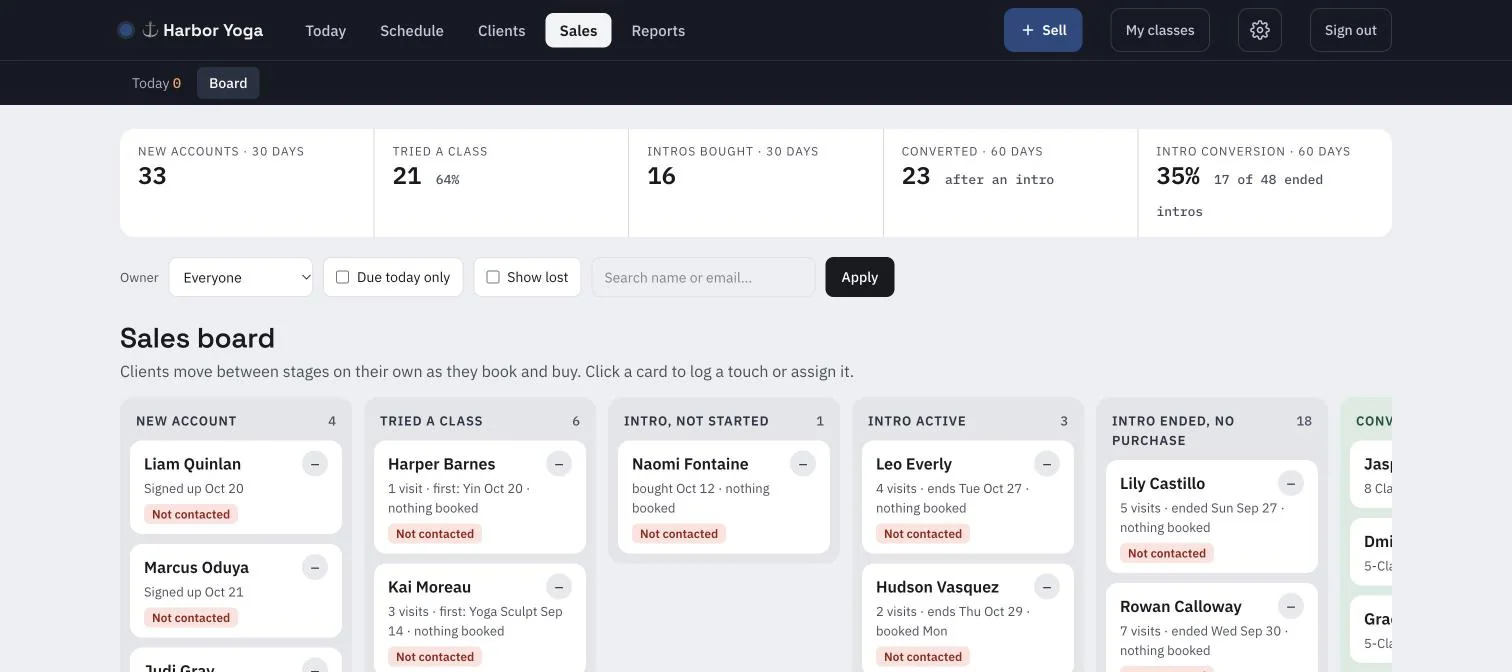Open the Leo Everly card

point(968,497)
